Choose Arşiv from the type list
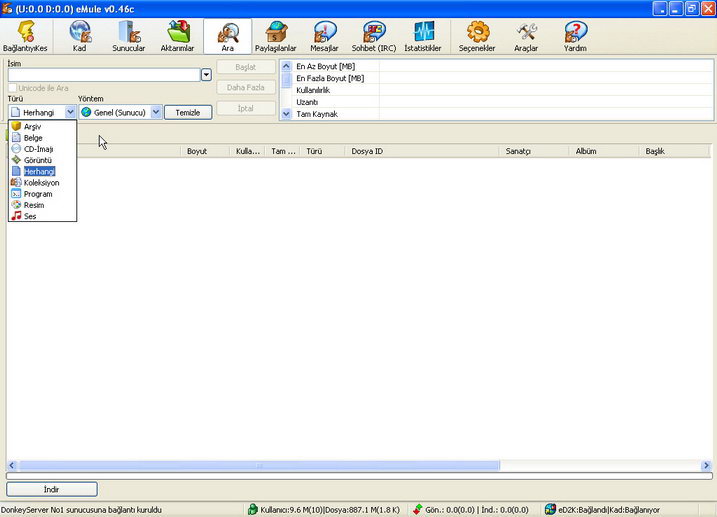Screen dimensions: 717x517 42,127
